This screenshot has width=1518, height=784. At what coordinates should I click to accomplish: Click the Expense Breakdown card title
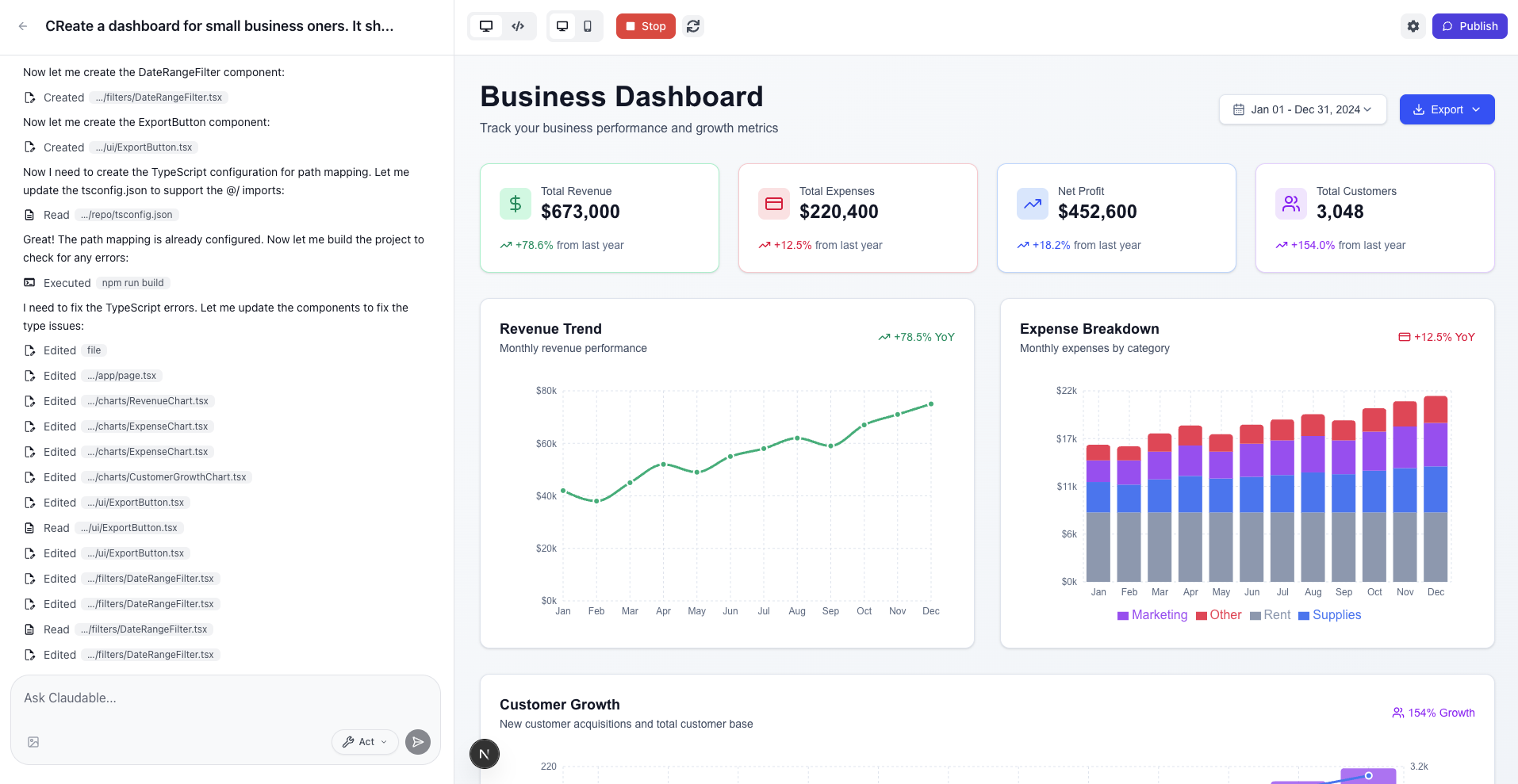click(1090, 329)
